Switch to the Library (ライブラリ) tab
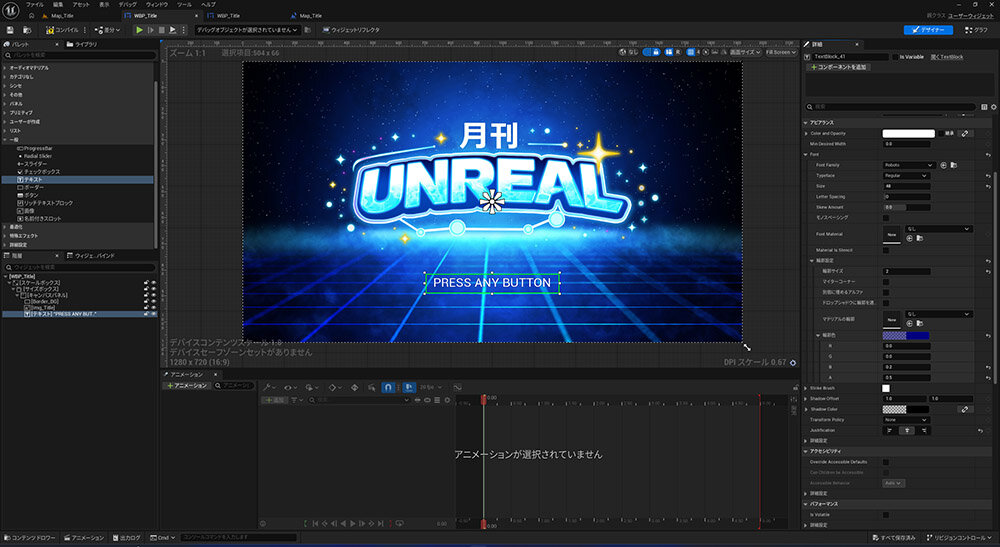This screenshot has width=1000, height=547. tap(84, 45)
